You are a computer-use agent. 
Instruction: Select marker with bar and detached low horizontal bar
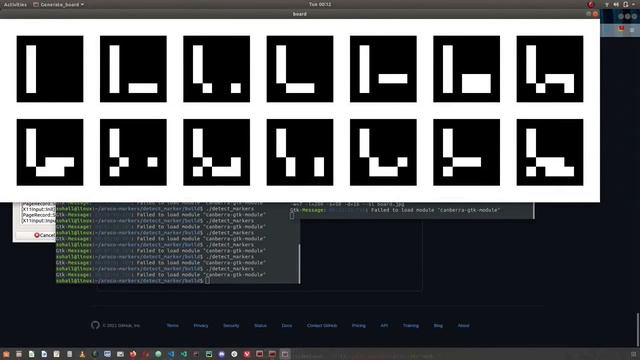(133, 69)
